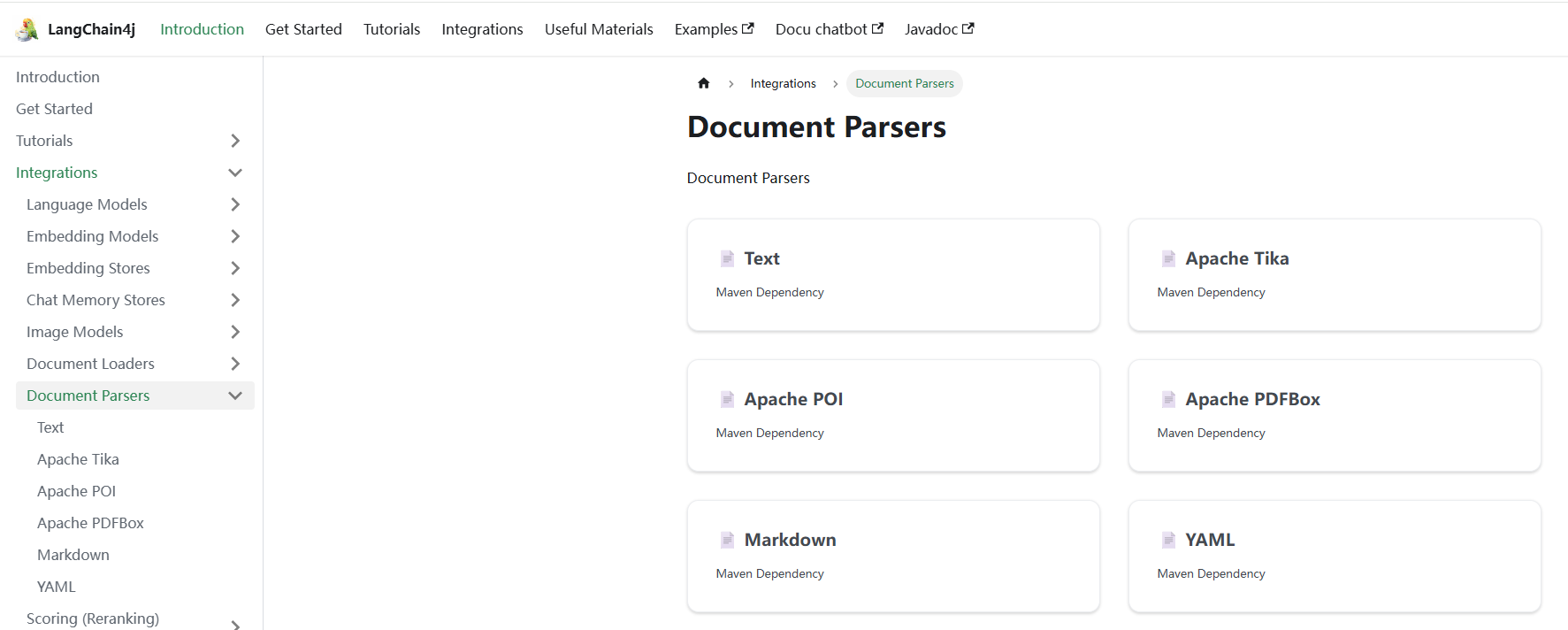Open the Text parser card heading
The height and width of the screenshot is (630, 1568).
tap(761, 258)
